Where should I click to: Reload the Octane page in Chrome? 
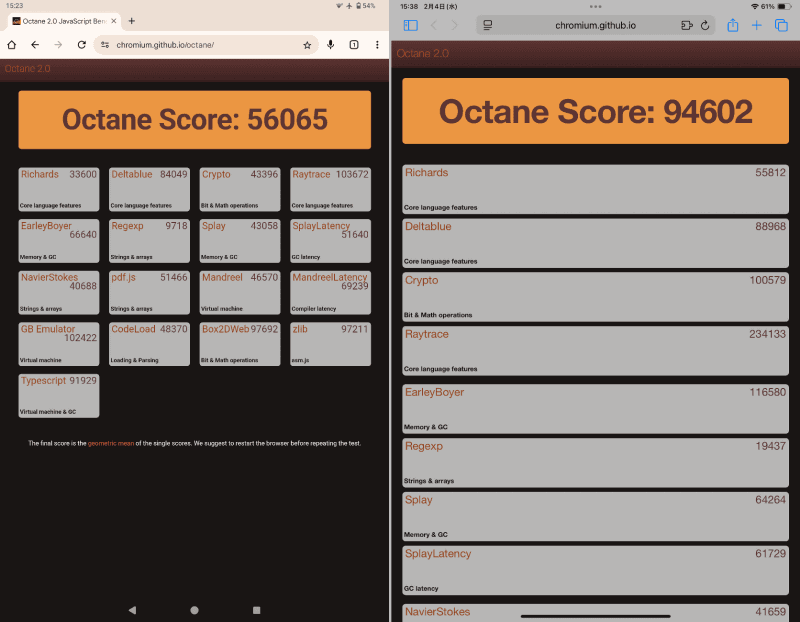81,45
